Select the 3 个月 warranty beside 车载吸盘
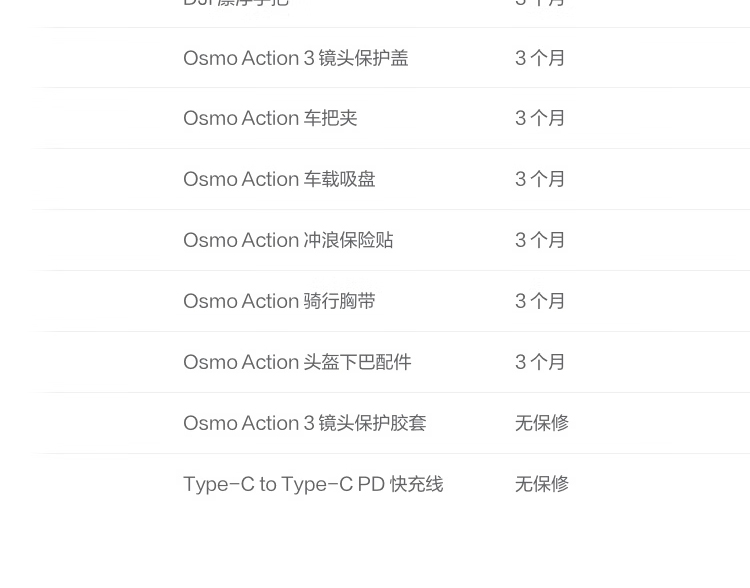This screenshot has width=750, height=588. point(540,179)
